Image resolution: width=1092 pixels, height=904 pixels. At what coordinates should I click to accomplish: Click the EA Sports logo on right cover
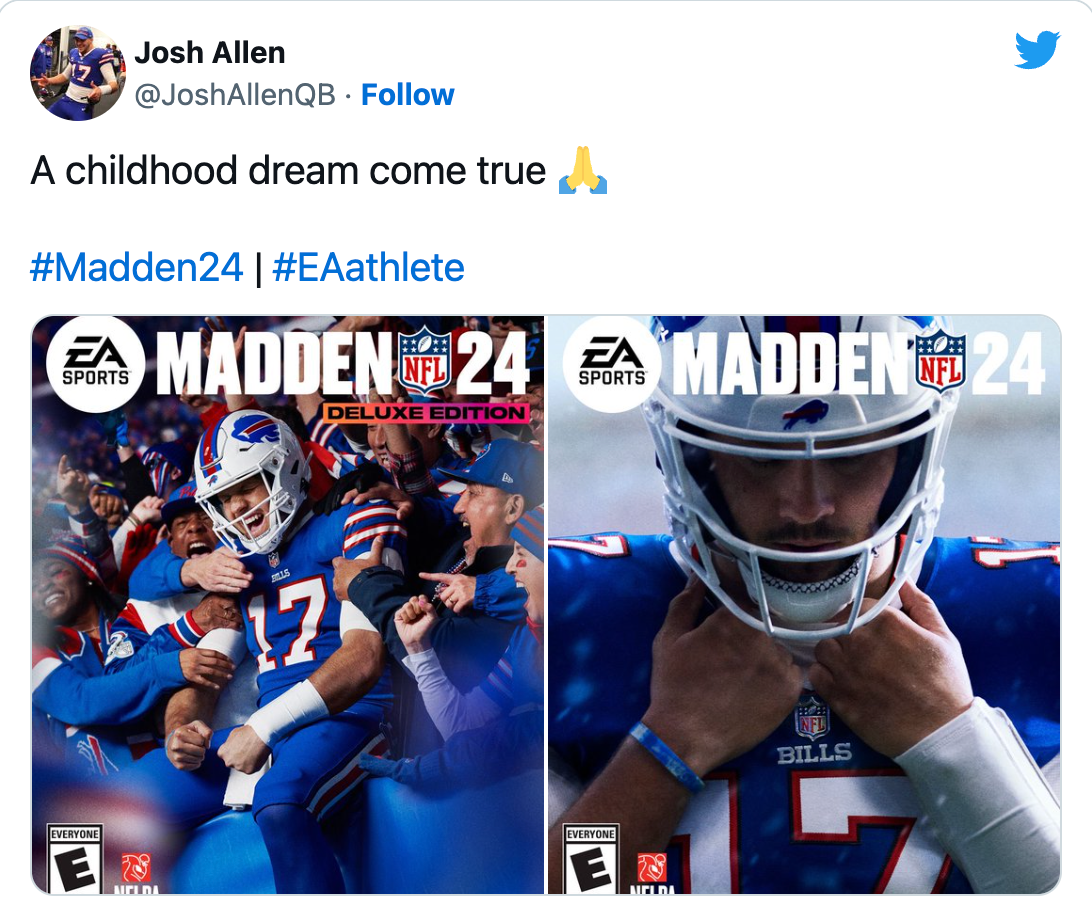612,364
